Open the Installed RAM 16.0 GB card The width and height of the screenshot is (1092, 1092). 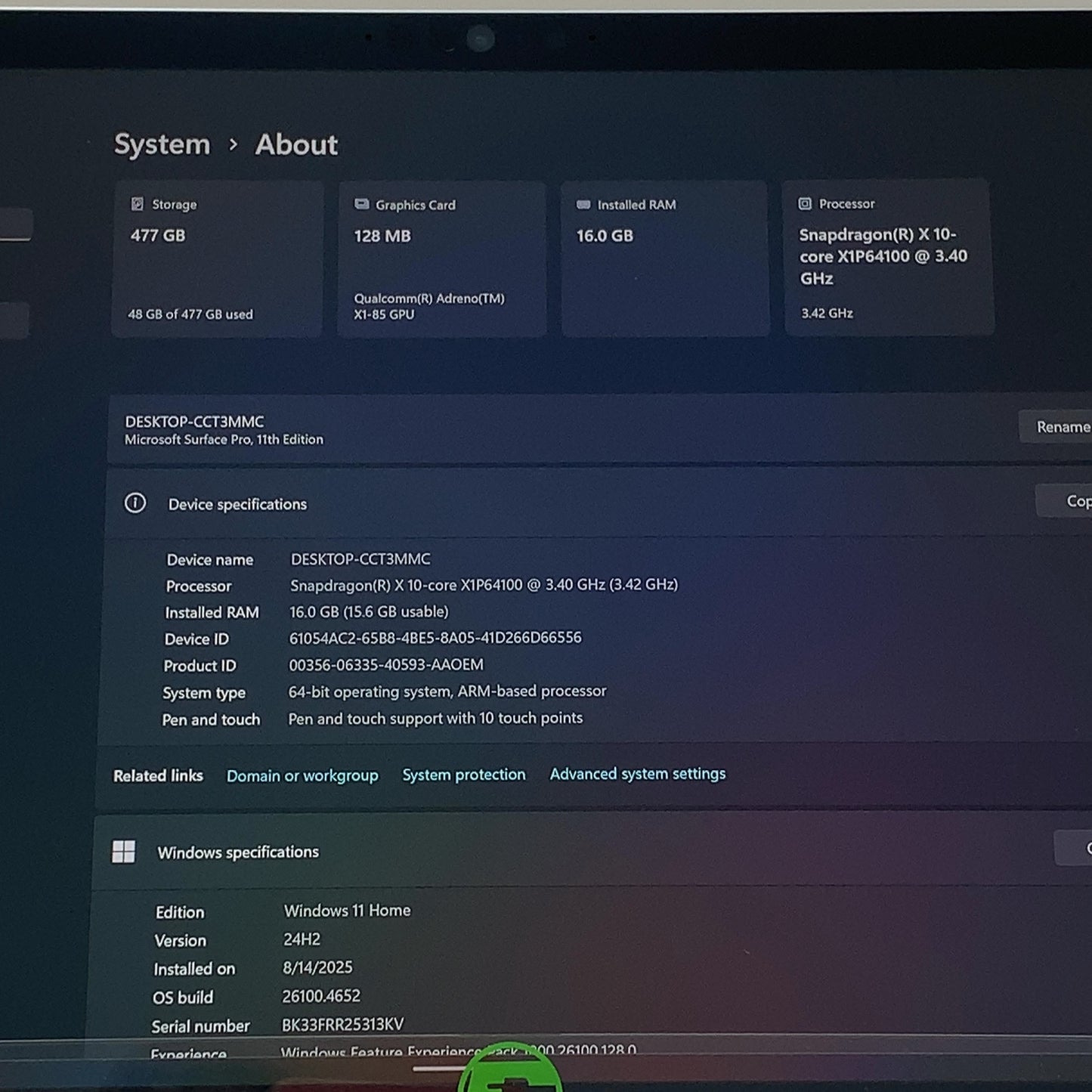click(664, 258)
